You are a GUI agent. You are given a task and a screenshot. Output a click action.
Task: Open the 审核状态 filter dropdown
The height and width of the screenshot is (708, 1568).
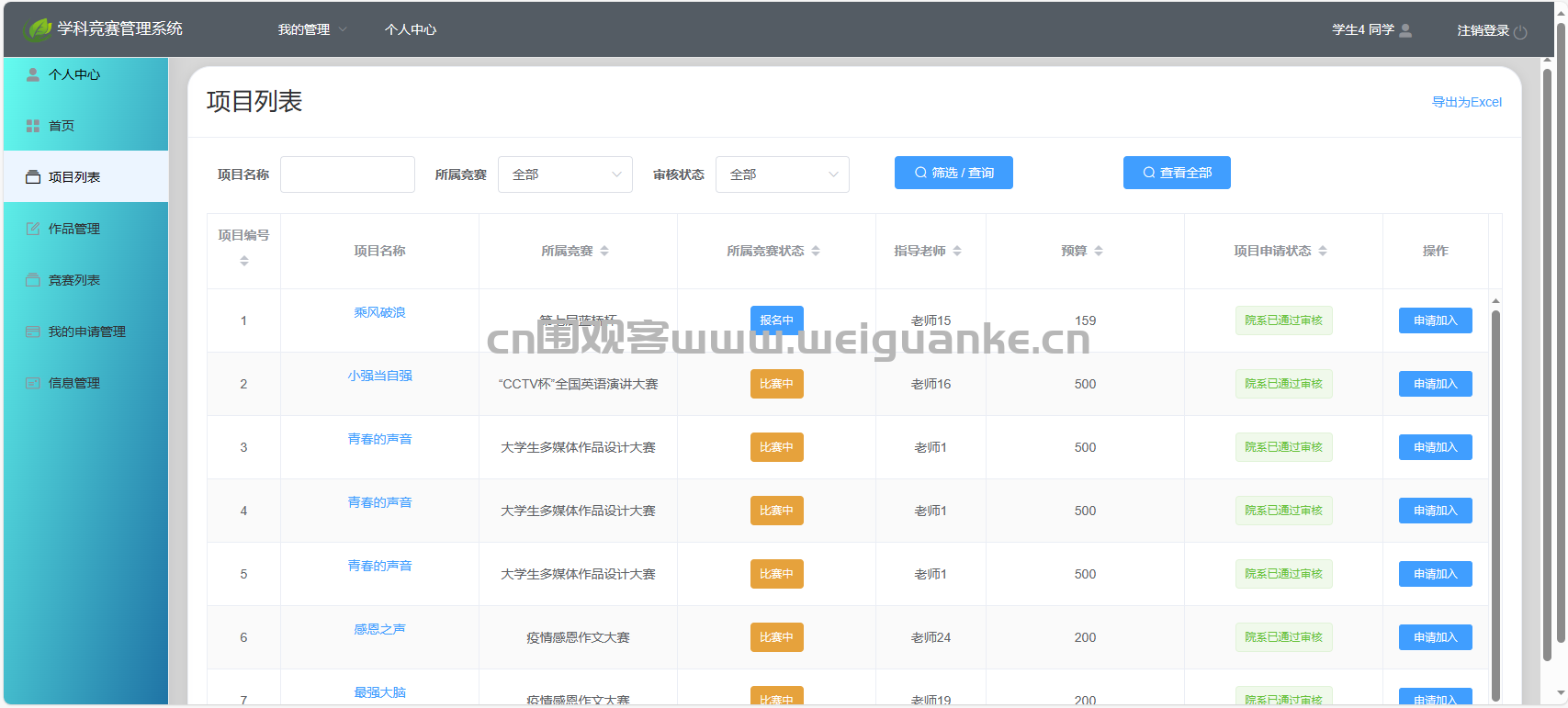tap(783, 174)
